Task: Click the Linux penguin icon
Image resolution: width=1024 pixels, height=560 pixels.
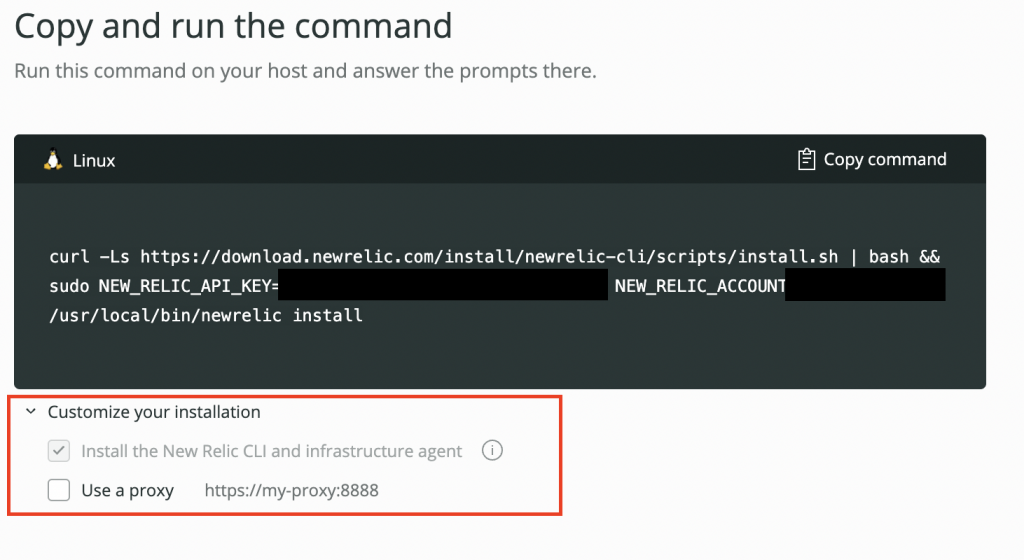Action: click(53, 160)
